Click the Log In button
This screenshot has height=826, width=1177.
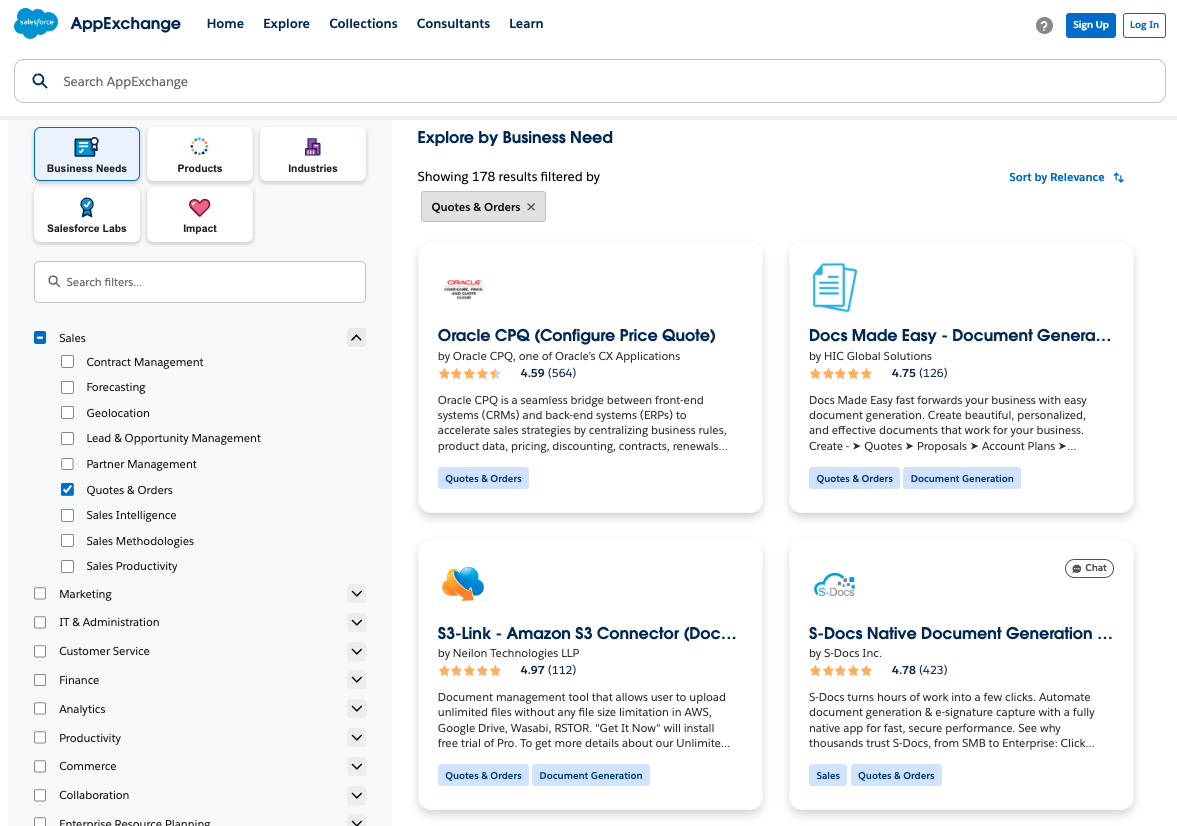(1144, 25)
